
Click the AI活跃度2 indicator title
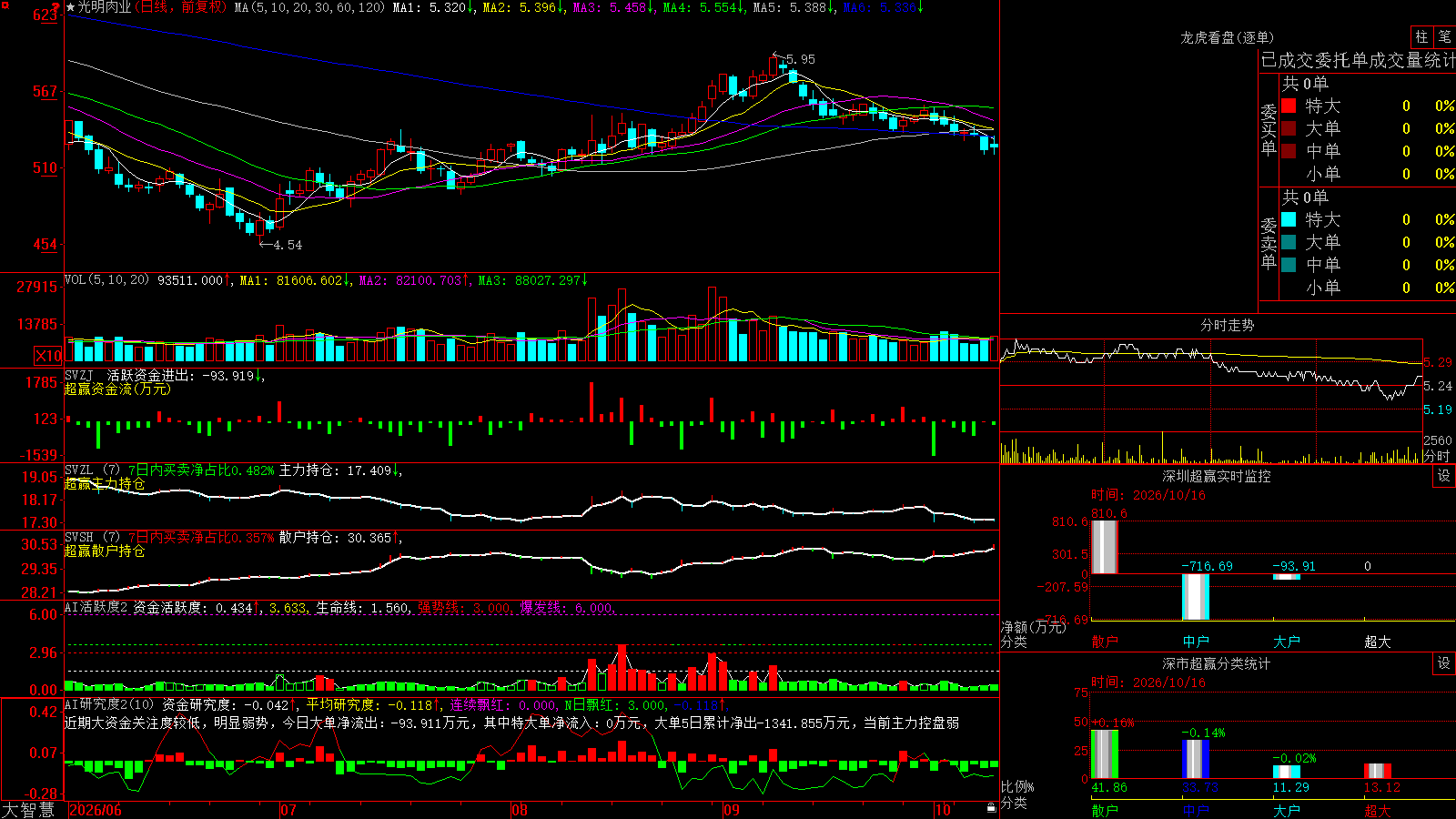point(96,608)
